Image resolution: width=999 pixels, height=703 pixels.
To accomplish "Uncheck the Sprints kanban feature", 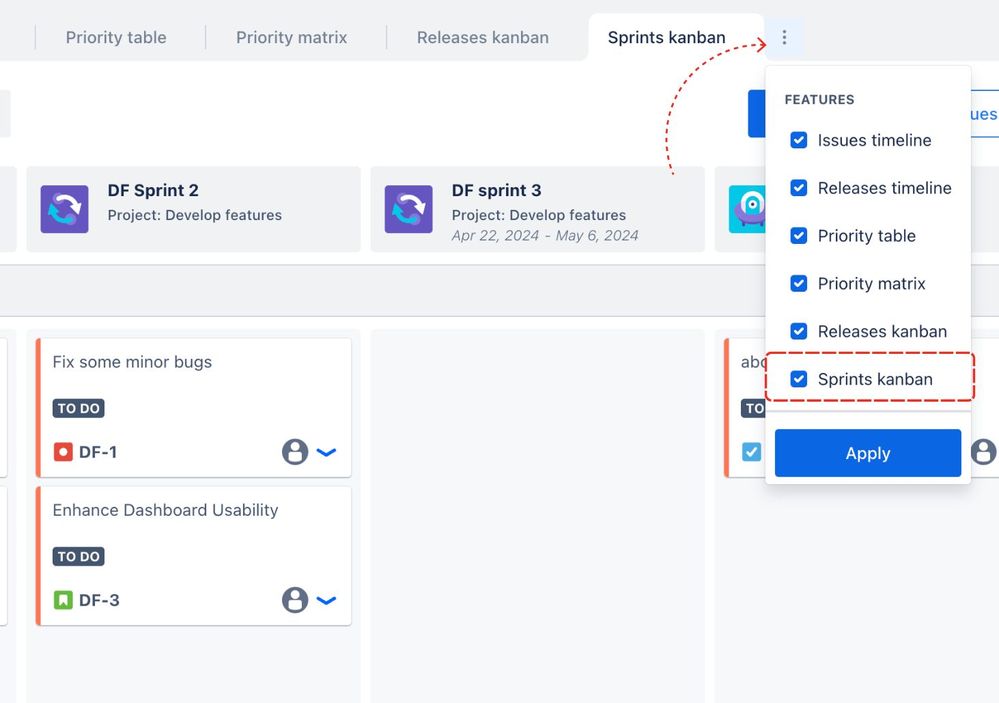I will (799, 379).
